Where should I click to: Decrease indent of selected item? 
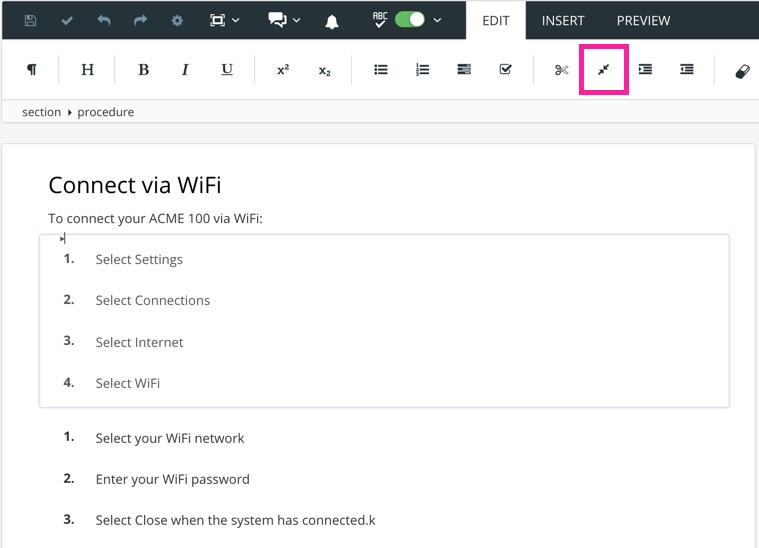(x=686, y=69)
